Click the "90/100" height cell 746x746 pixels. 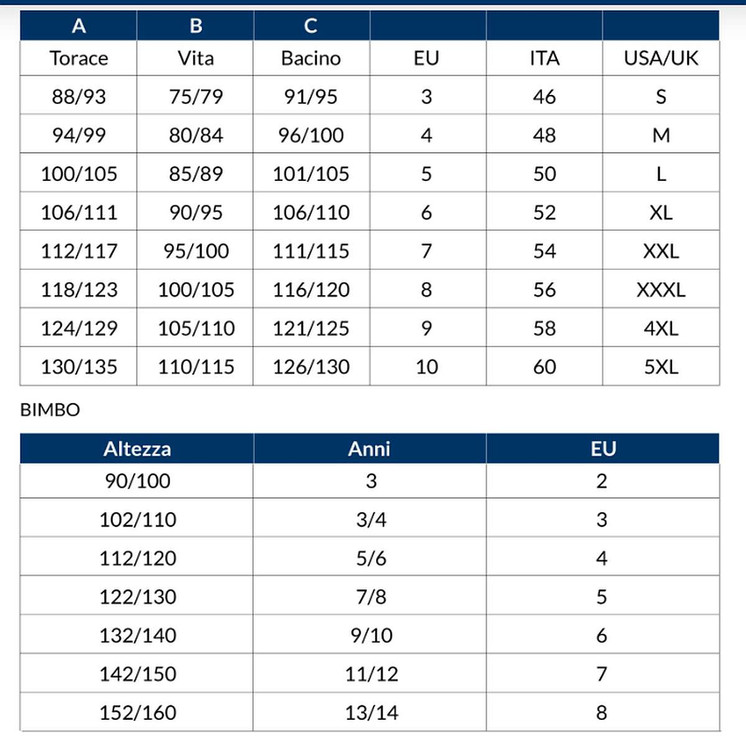137,481
